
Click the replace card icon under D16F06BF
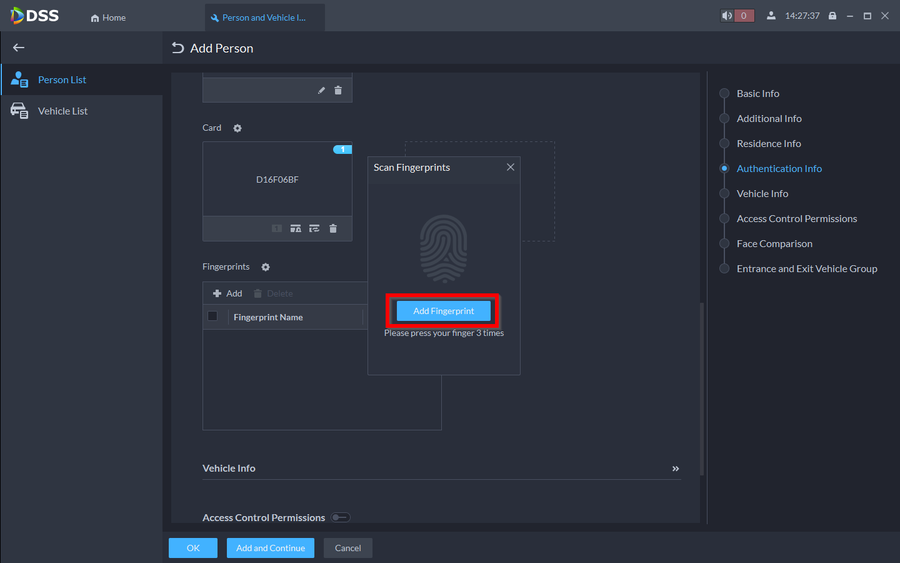click(x=314, y=228)
